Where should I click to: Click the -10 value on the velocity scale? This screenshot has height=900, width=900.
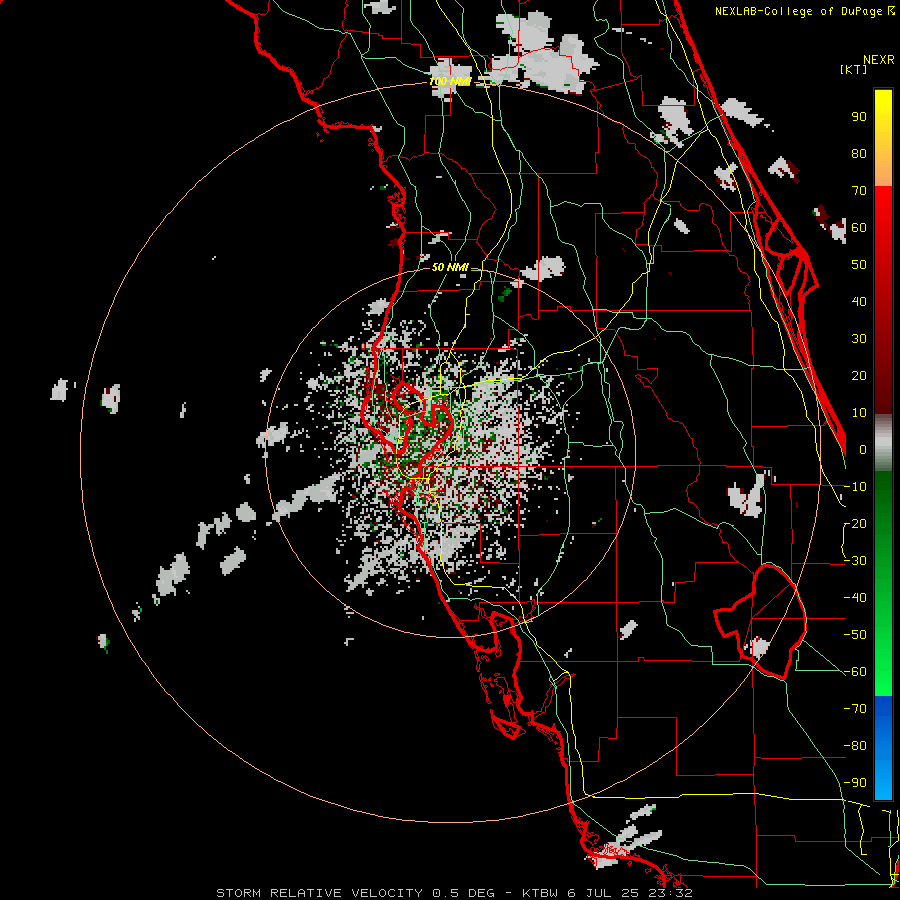pos(855,487)
